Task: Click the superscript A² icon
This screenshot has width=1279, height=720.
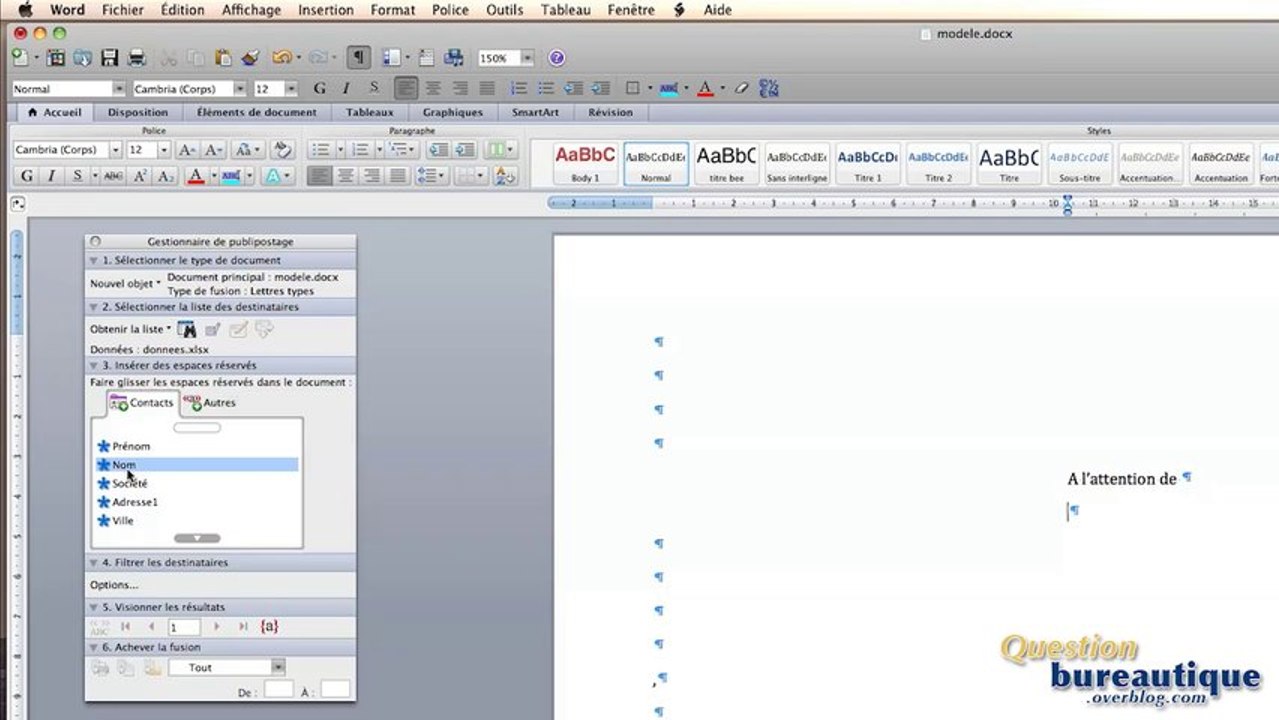Action: pyautogui.click(x=140, y=176)
